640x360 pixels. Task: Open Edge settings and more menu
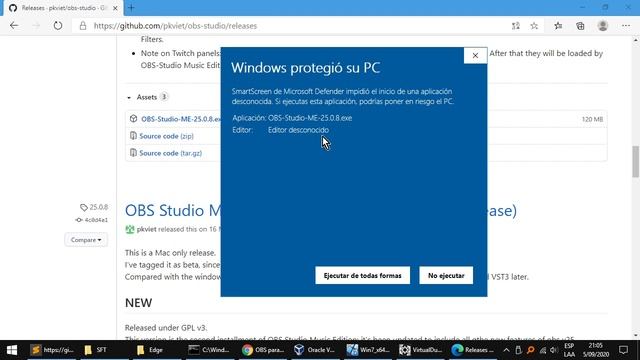tap(626, 26)
